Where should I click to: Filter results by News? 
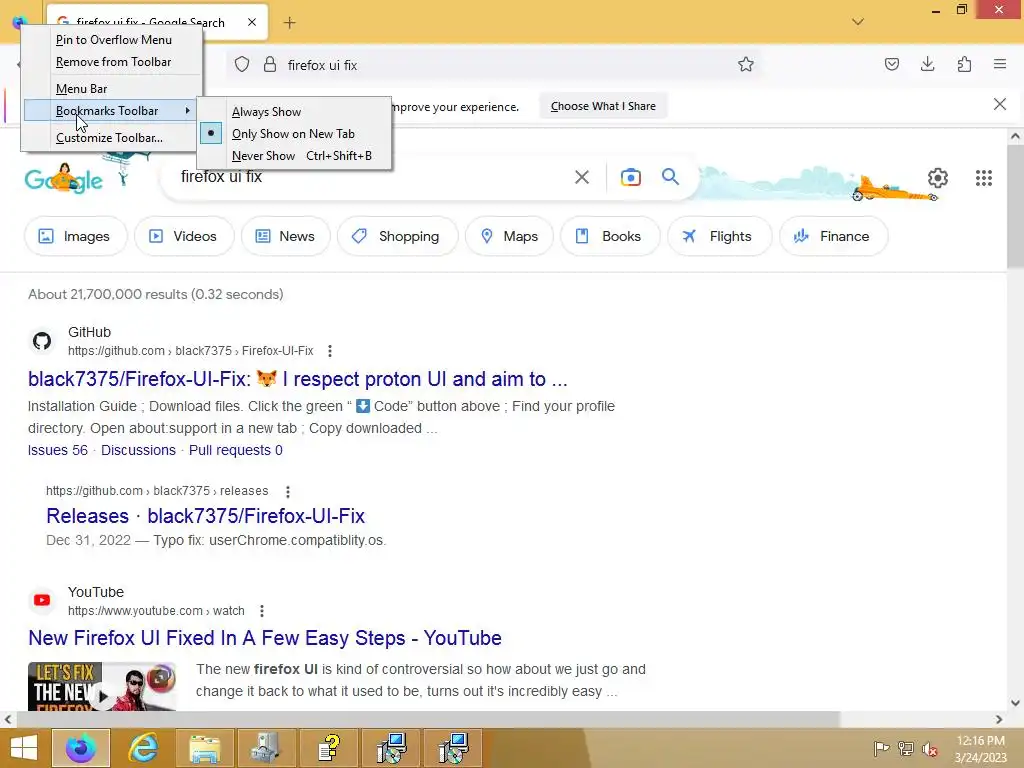coord(285,236)
